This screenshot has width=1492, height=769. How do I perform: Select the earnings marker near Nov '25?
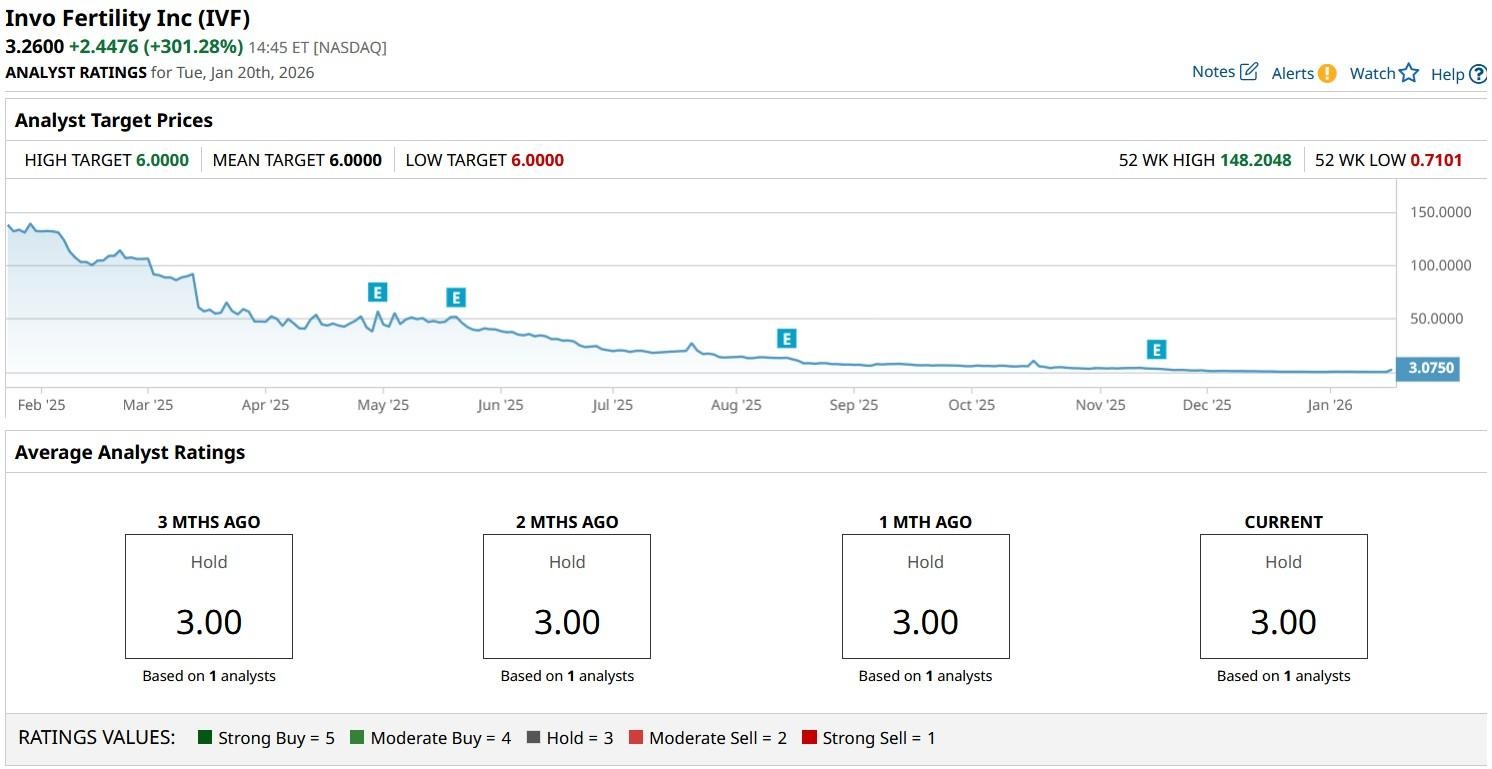tap(1157, 349)
